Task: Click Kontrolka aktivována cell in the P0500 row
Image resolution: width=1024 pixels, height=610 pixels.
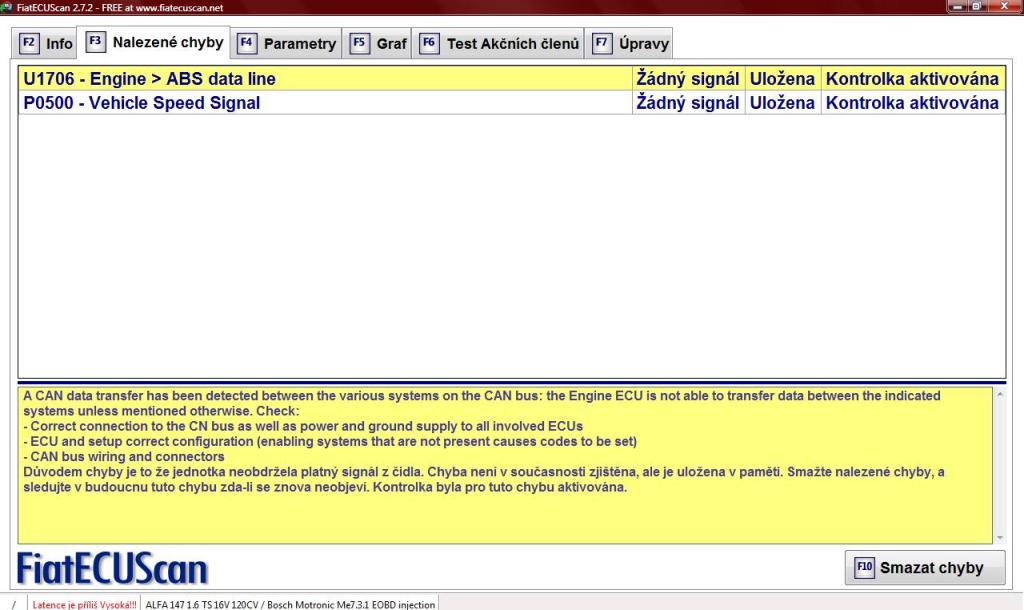Action: 911,102
